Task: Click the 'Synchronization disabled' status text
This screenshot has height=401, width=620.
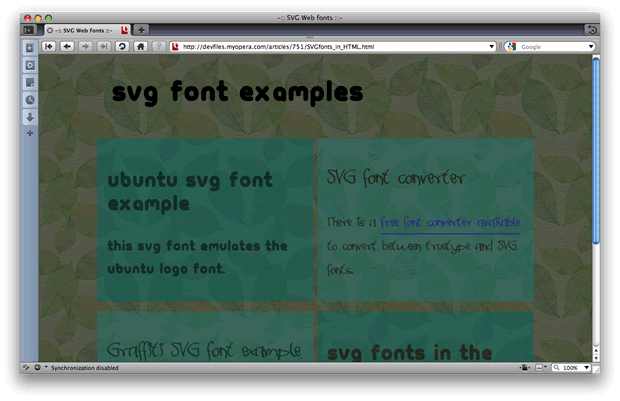Action: point(85,368)
